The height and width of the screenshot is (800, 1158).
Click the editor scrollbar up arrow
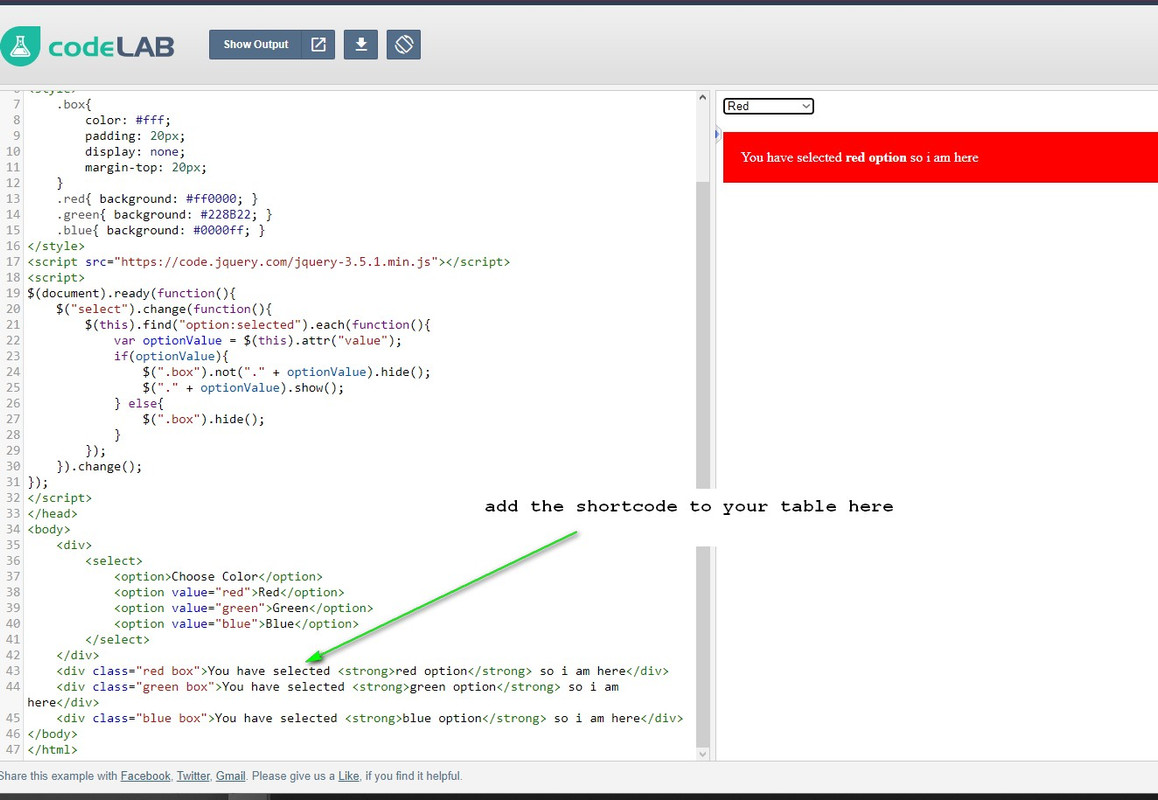(x=702, y=98)
